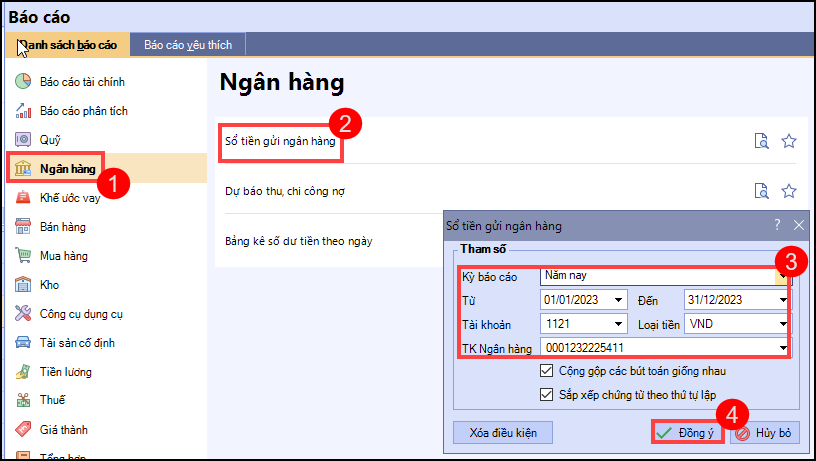Toggle Sắp xếp chứng từ theo thứ tự lập
The width and height of the screenshot is (816, 461).
tap(546, 394)
